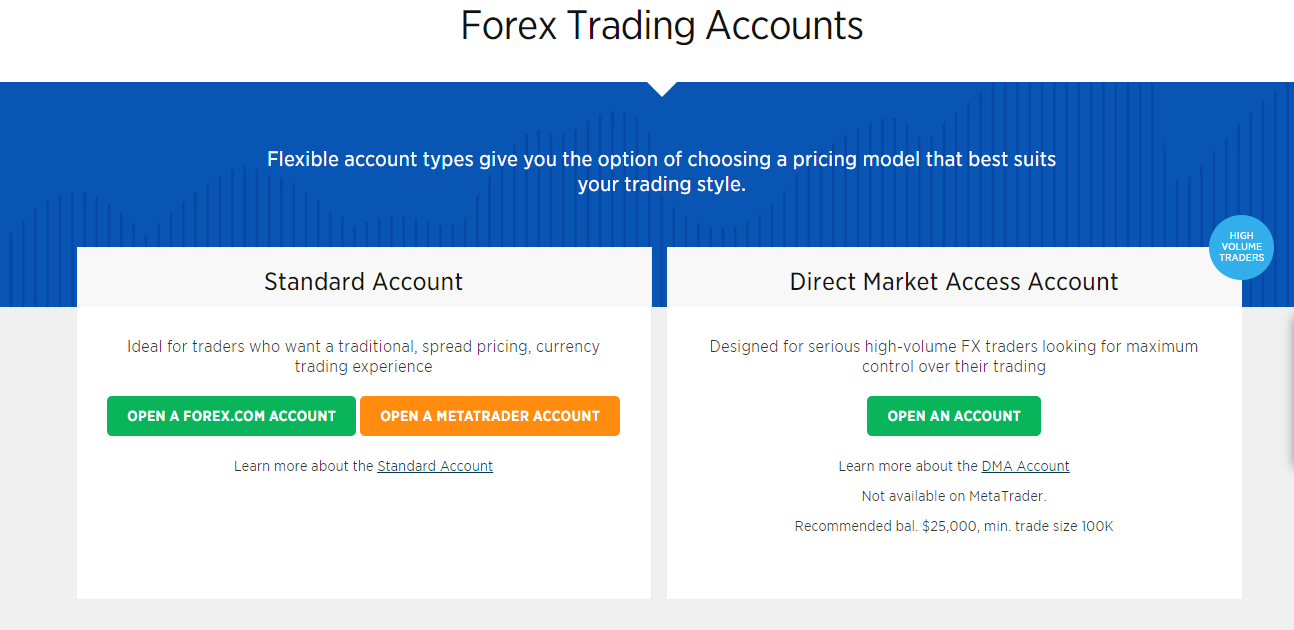Image resolution: width=1294 pixels, height=630 pixels.
Task: Select the Direct Market Access Account header
Action: pyautogui.click(x=953, y=281)
